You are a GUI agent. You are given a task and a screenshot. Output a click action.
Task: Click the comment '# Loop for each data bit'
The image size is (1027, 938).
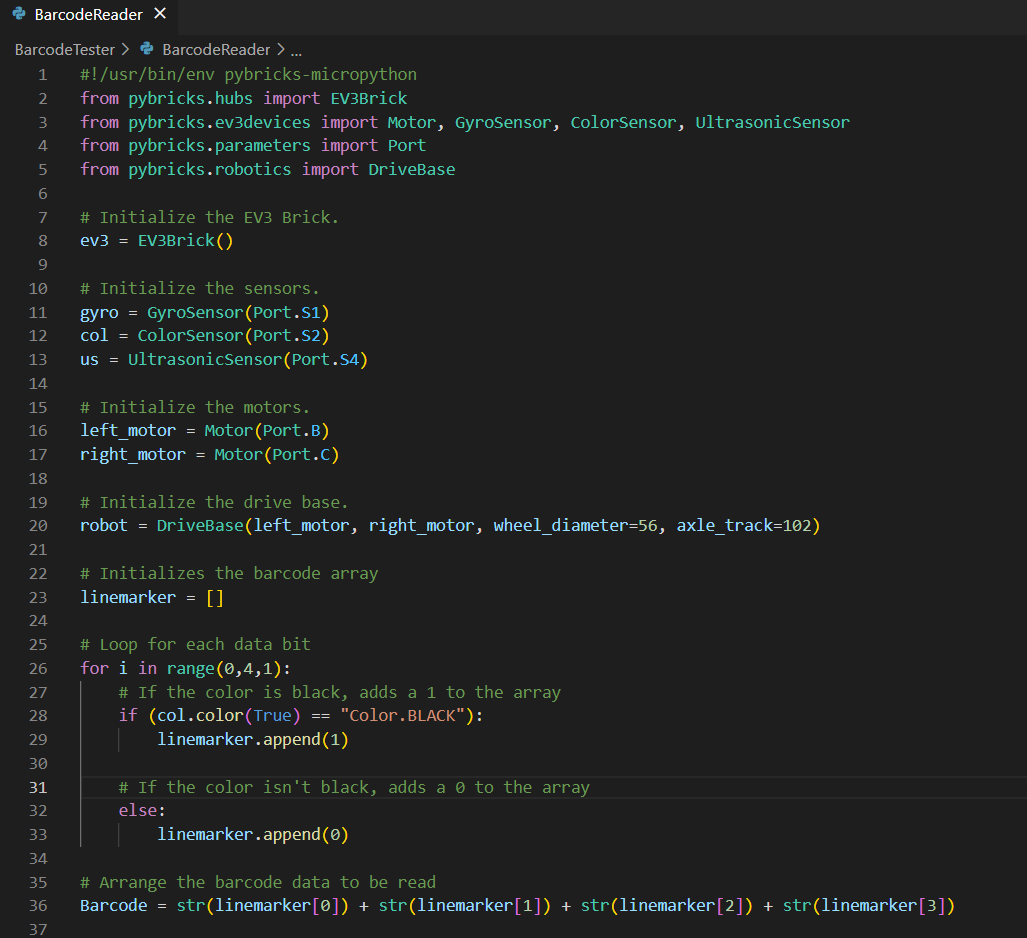(x=195, y=645)
